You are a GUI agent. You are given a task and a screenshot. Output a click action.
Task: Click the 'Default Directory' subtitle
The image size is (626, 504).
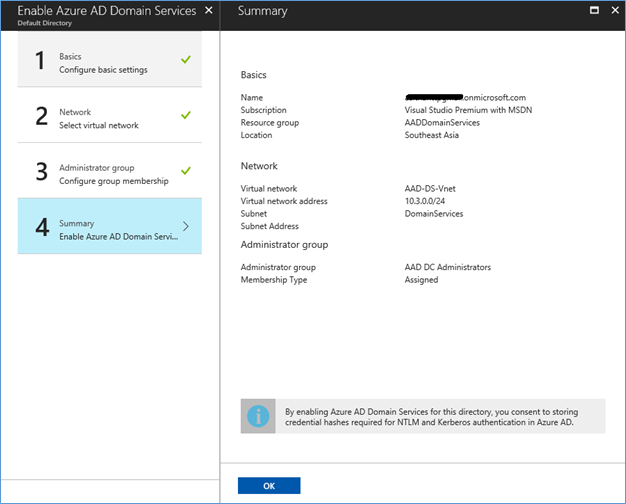[x=45, y=23]
